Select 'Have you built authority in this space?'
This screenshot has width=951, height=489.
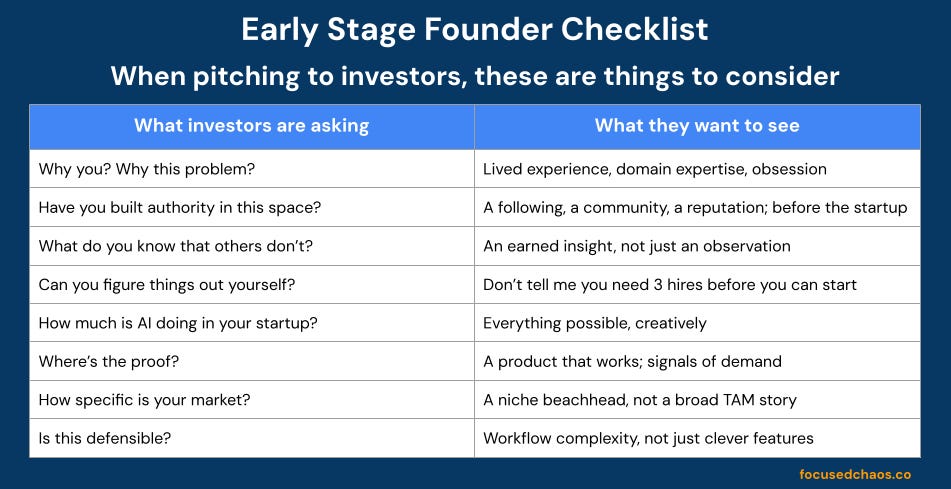pos(252,207)
